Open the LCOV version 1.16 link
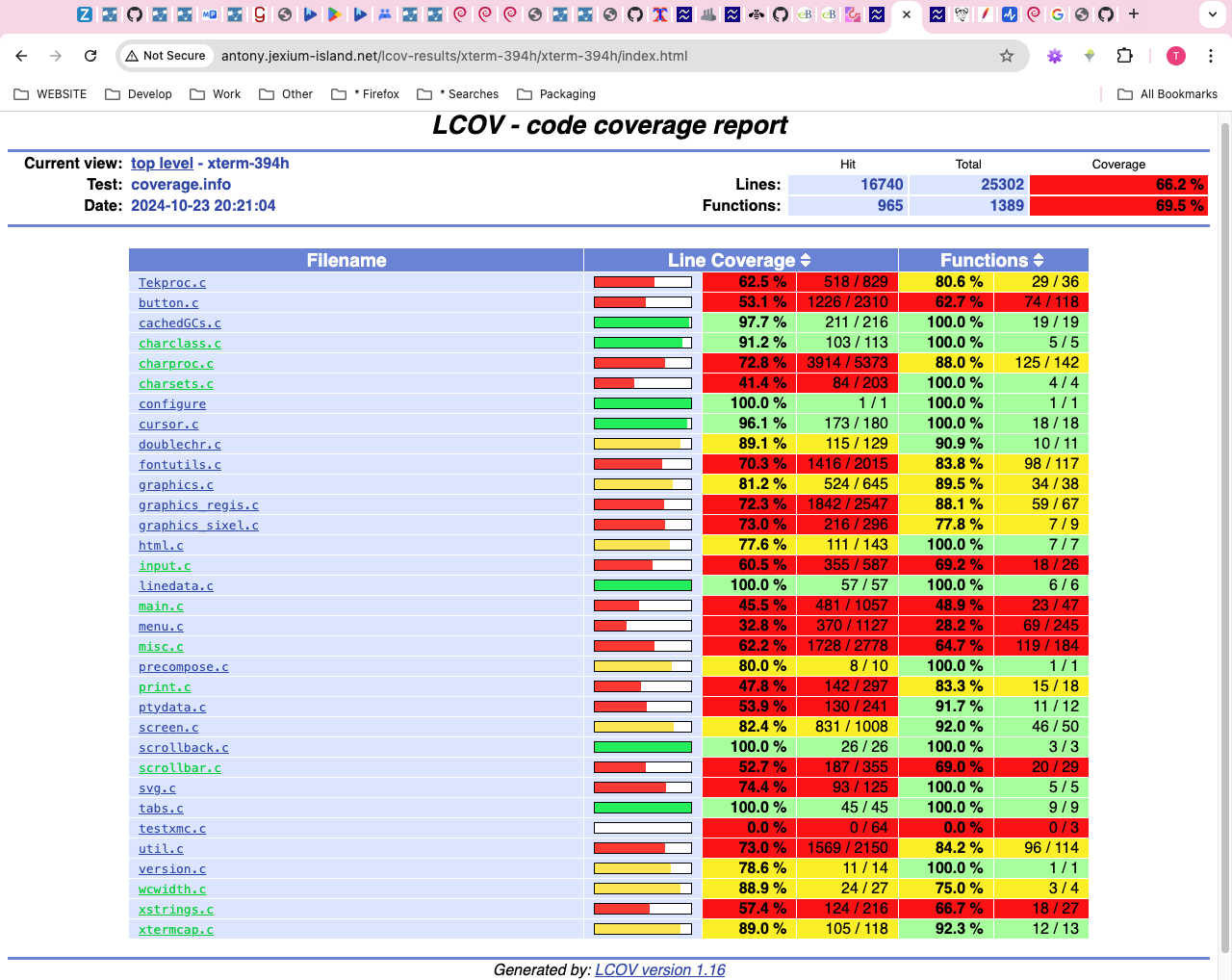 (x=660, y=969)
